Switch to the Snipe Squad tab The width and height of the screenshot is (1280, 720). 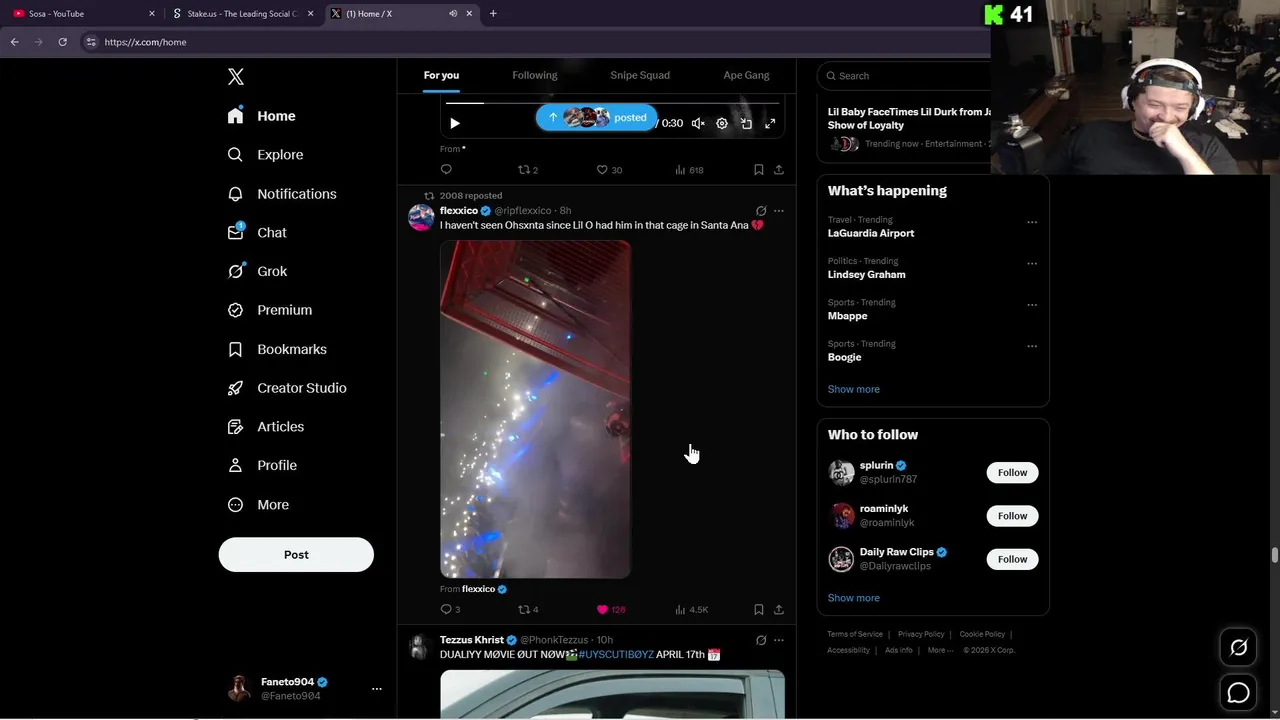pos(640,75)
